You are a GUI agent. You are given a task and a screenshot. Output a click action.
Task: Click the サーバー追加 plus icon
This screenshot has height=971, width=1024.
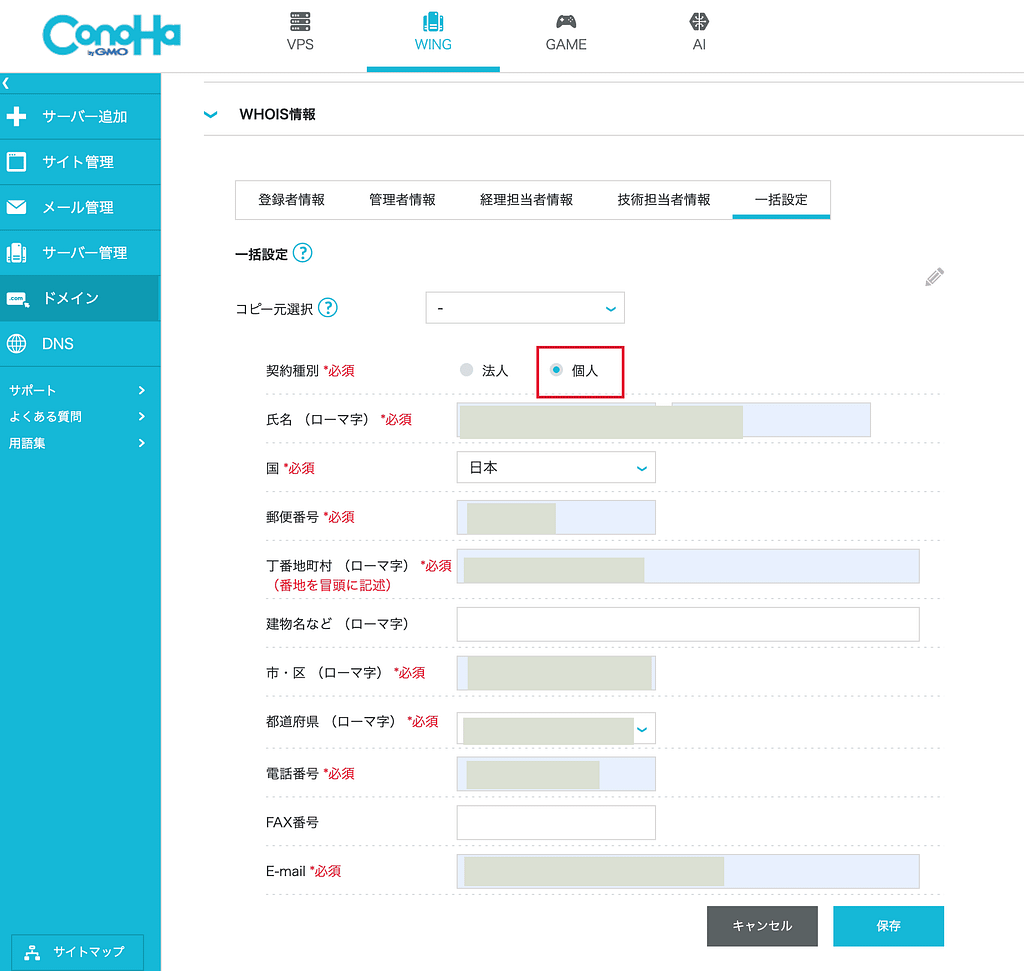click(x=16, y=116)
